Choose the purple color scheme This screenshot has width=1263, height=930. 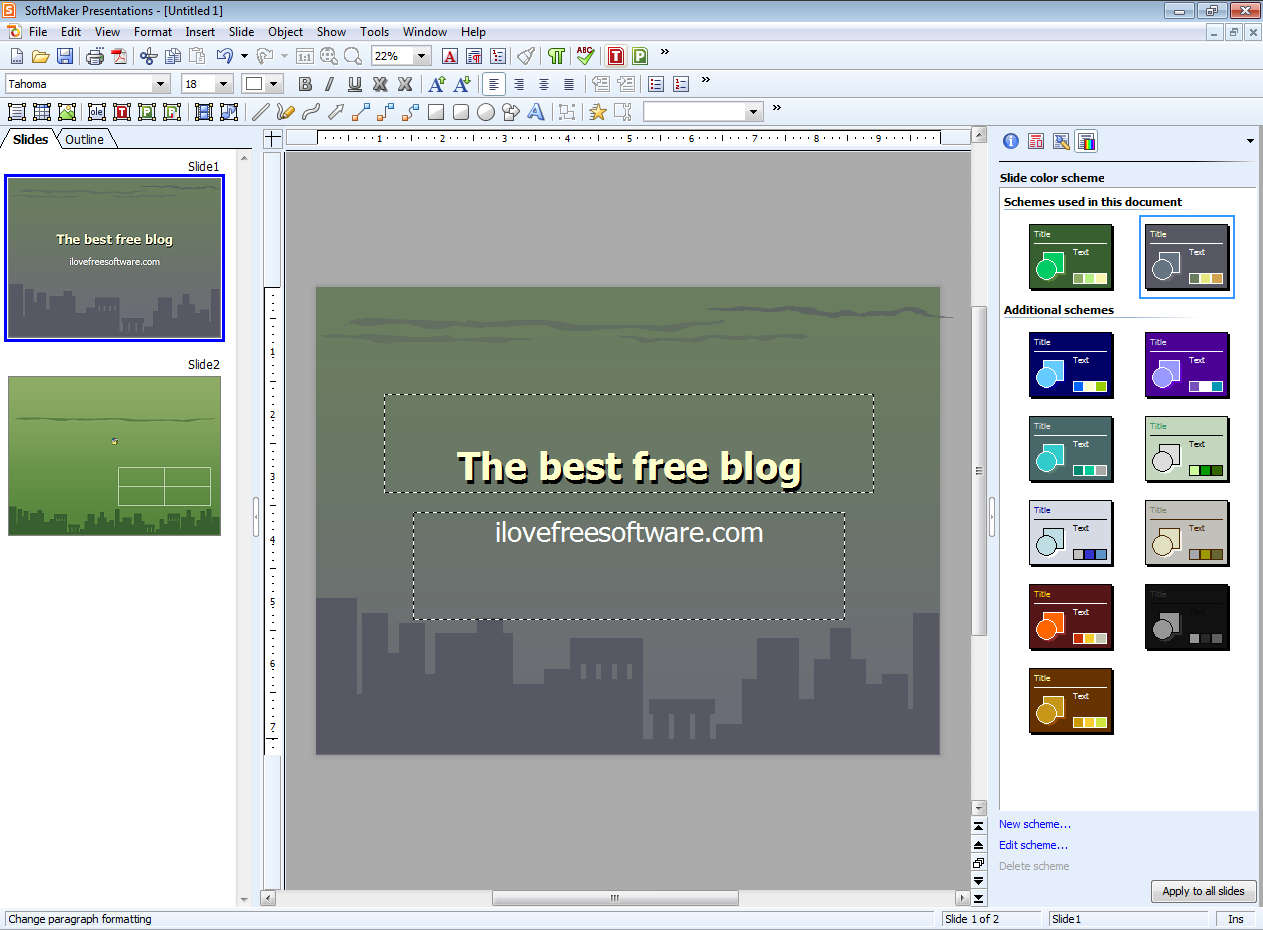coord(1187,365)
